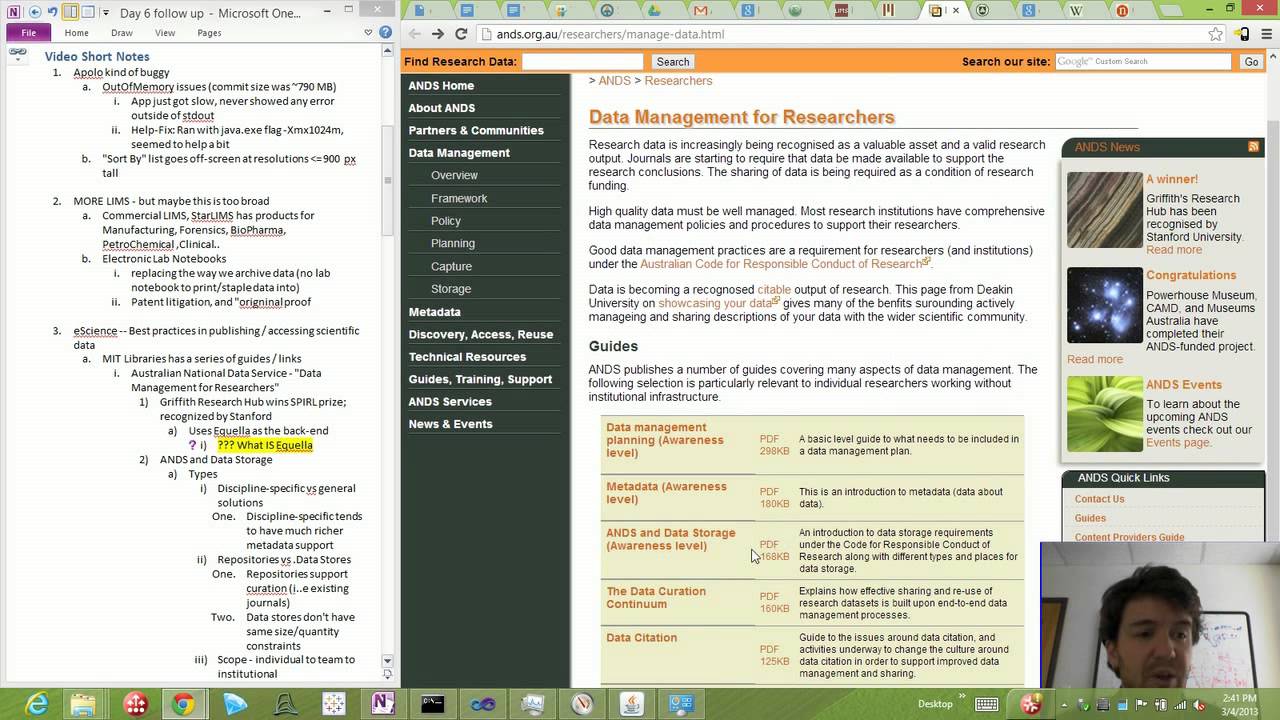This screenshot has width=1280, height=720.
Task: Open OneNote from the taskbar
Action: (x=383, y=704)
